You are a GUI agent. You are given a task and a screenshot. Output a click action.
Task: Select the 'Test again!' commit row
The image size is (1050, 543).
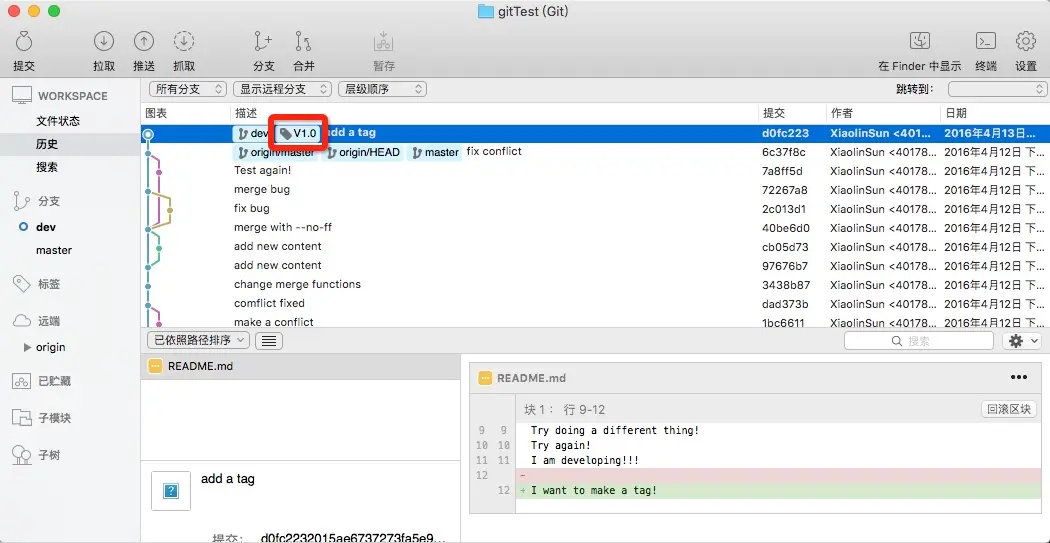click(595, 171)
